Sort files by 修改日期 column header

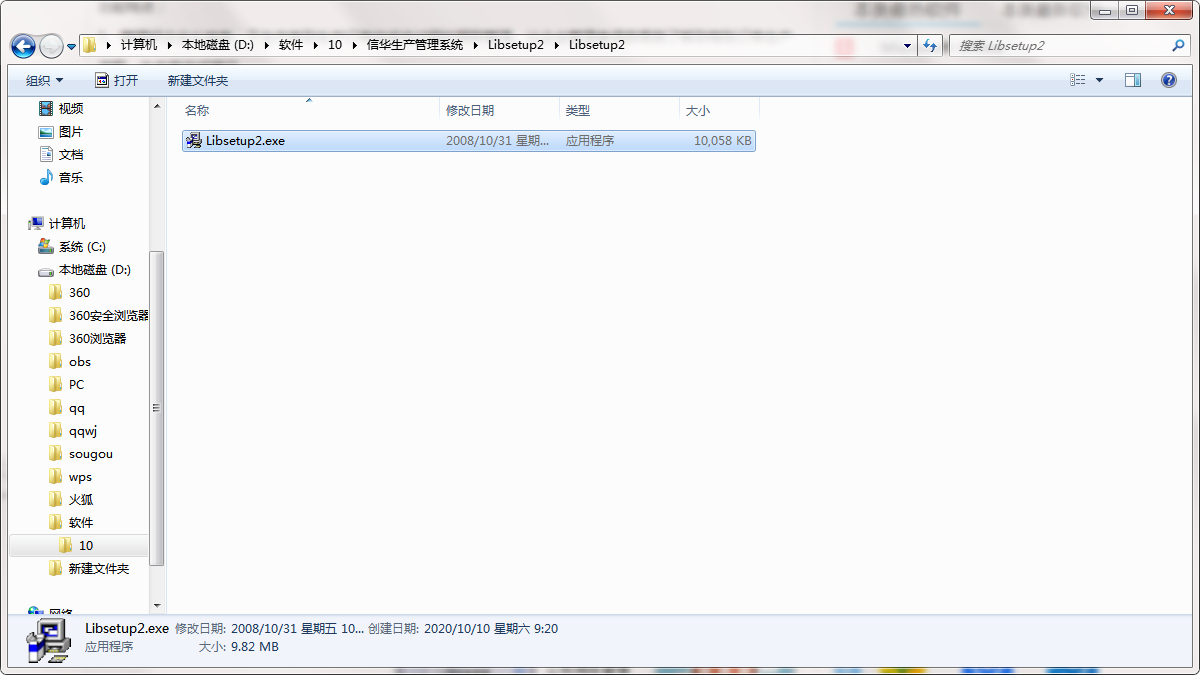coord(470,110)
